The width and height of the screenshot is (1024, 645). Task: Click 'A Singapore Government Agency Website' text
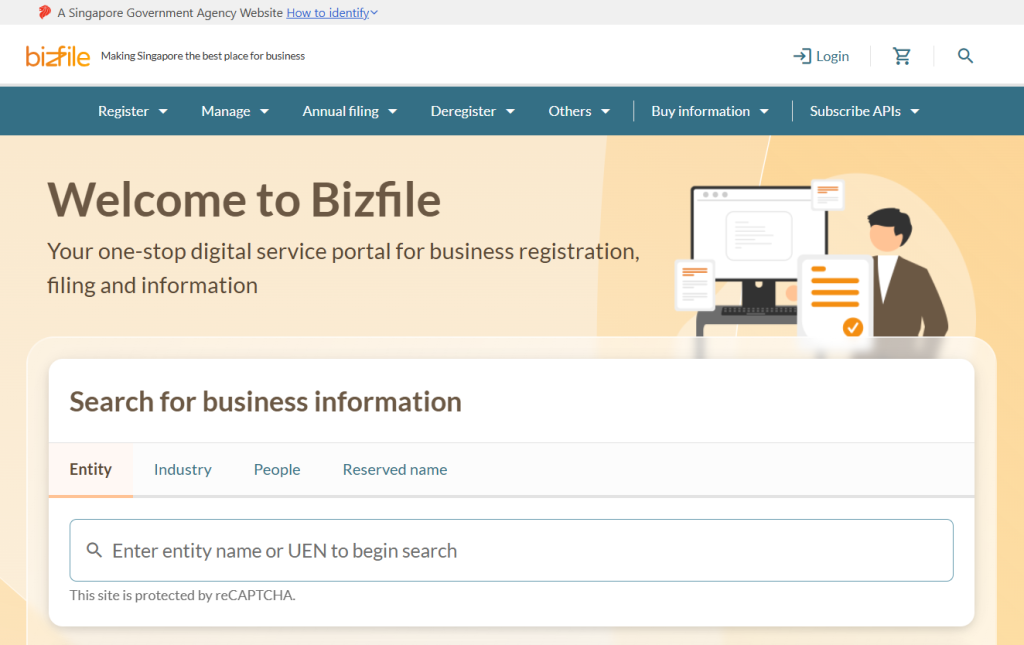tap(170, 12)
